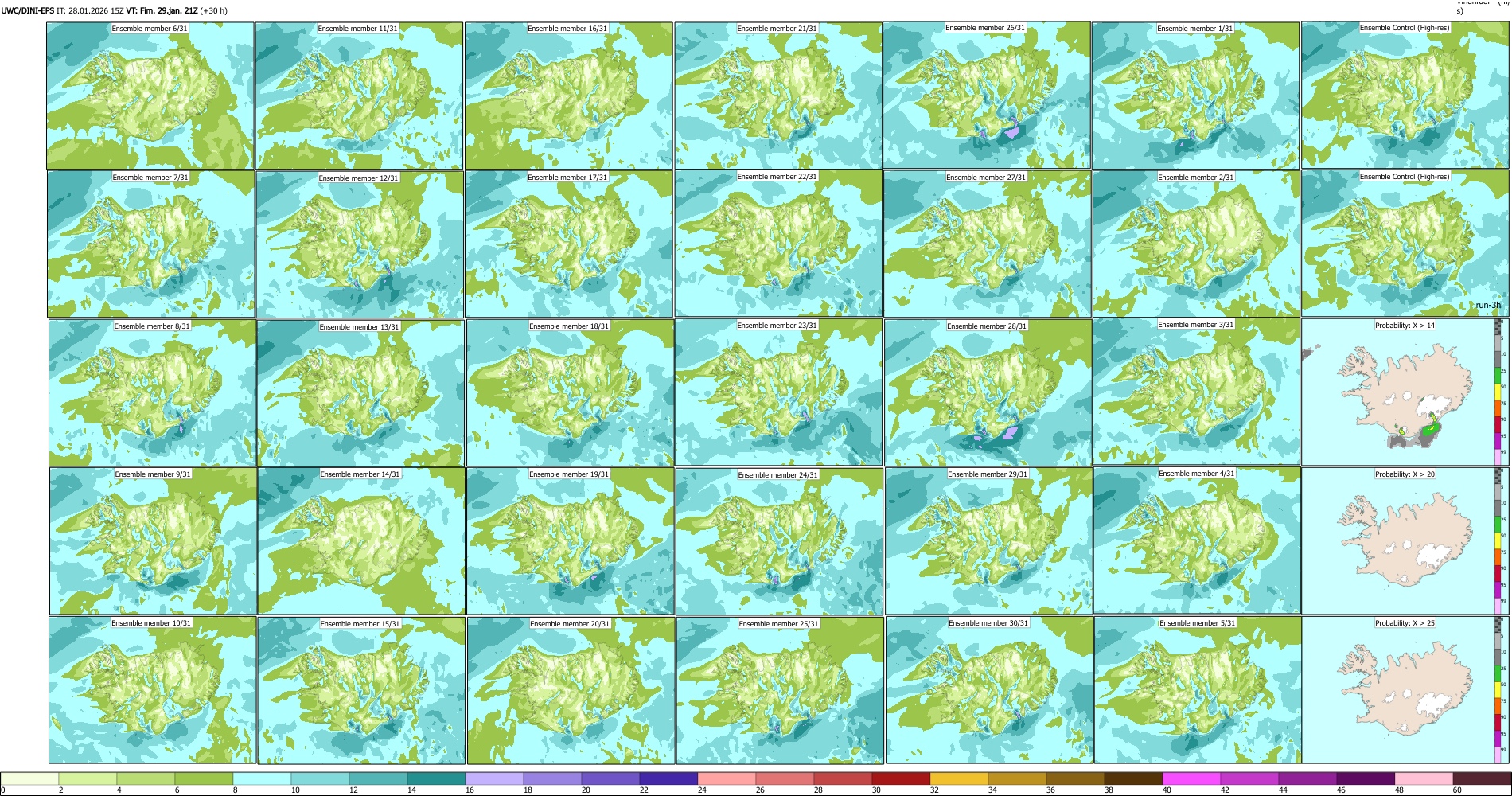This screenshot has height=796, width=1512.
Task: Click the 'run-3h' text on control map
Action: click(1488, 306)
